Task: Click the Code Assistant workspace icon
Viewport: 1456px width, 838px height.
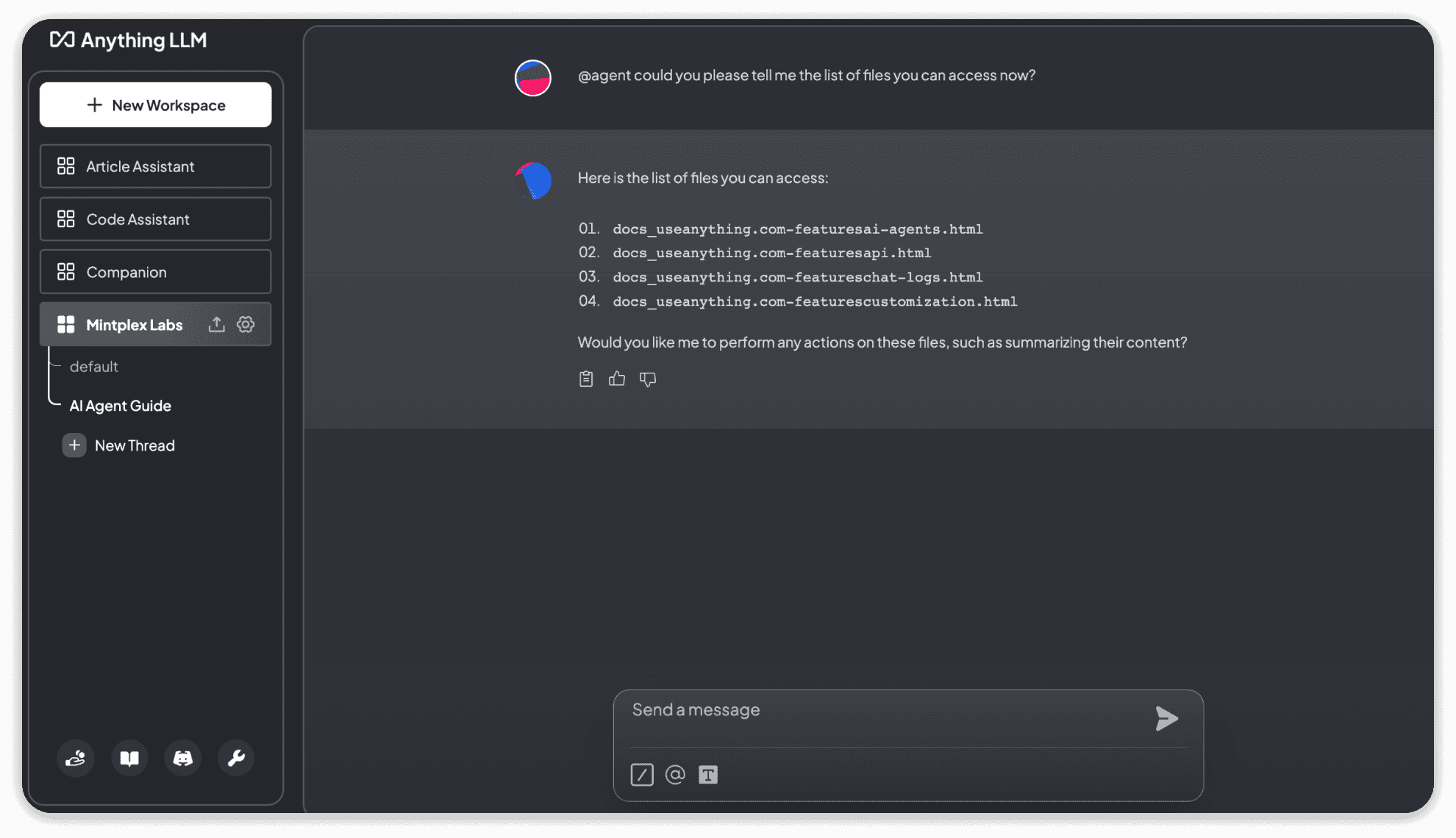Action: click(66, 218)
